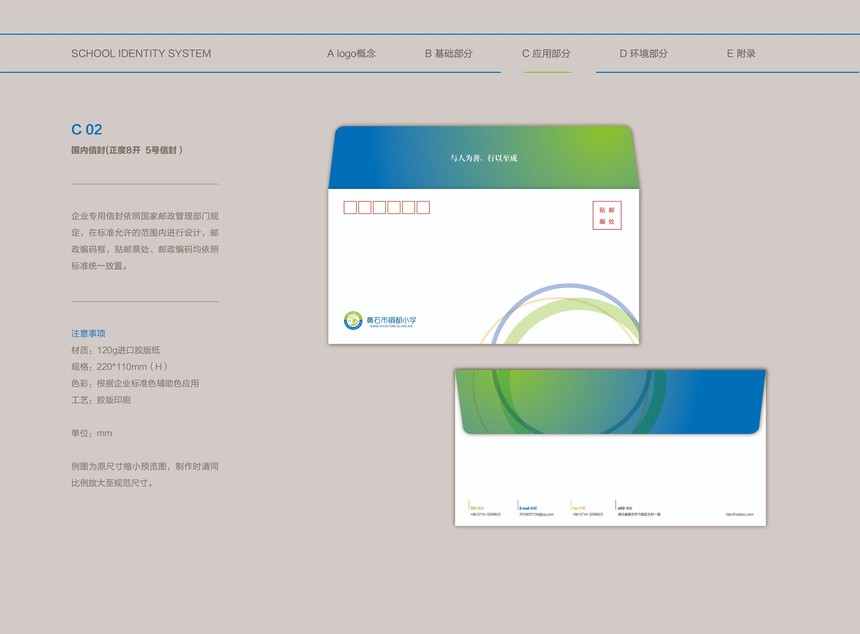Click the C 02 page heading
The image size is (860, 634).
(87, 129)
